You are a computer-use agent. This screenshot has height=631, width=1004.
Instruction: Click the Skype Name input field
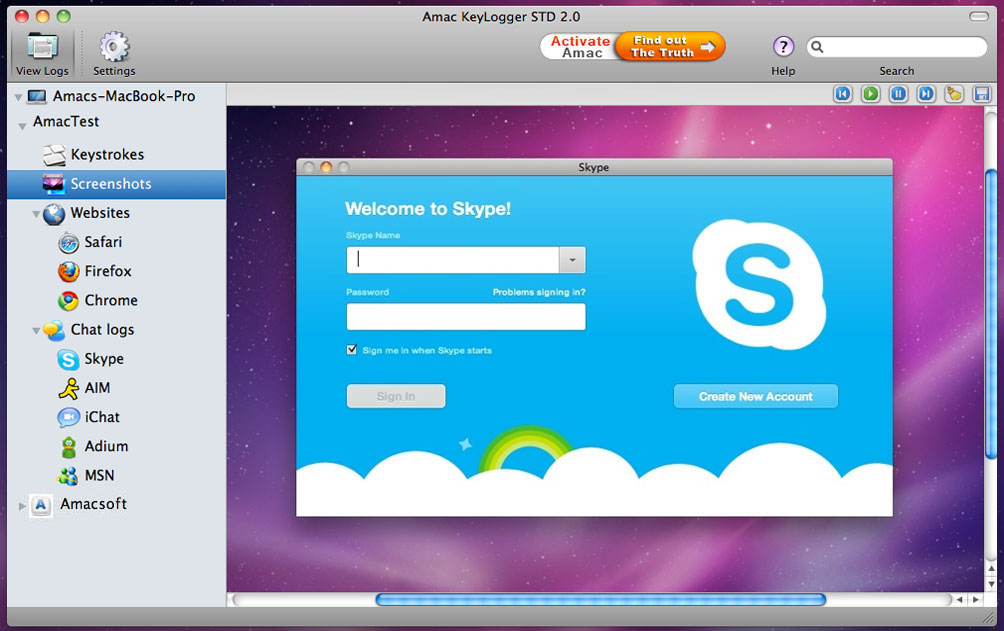[453, 260]
